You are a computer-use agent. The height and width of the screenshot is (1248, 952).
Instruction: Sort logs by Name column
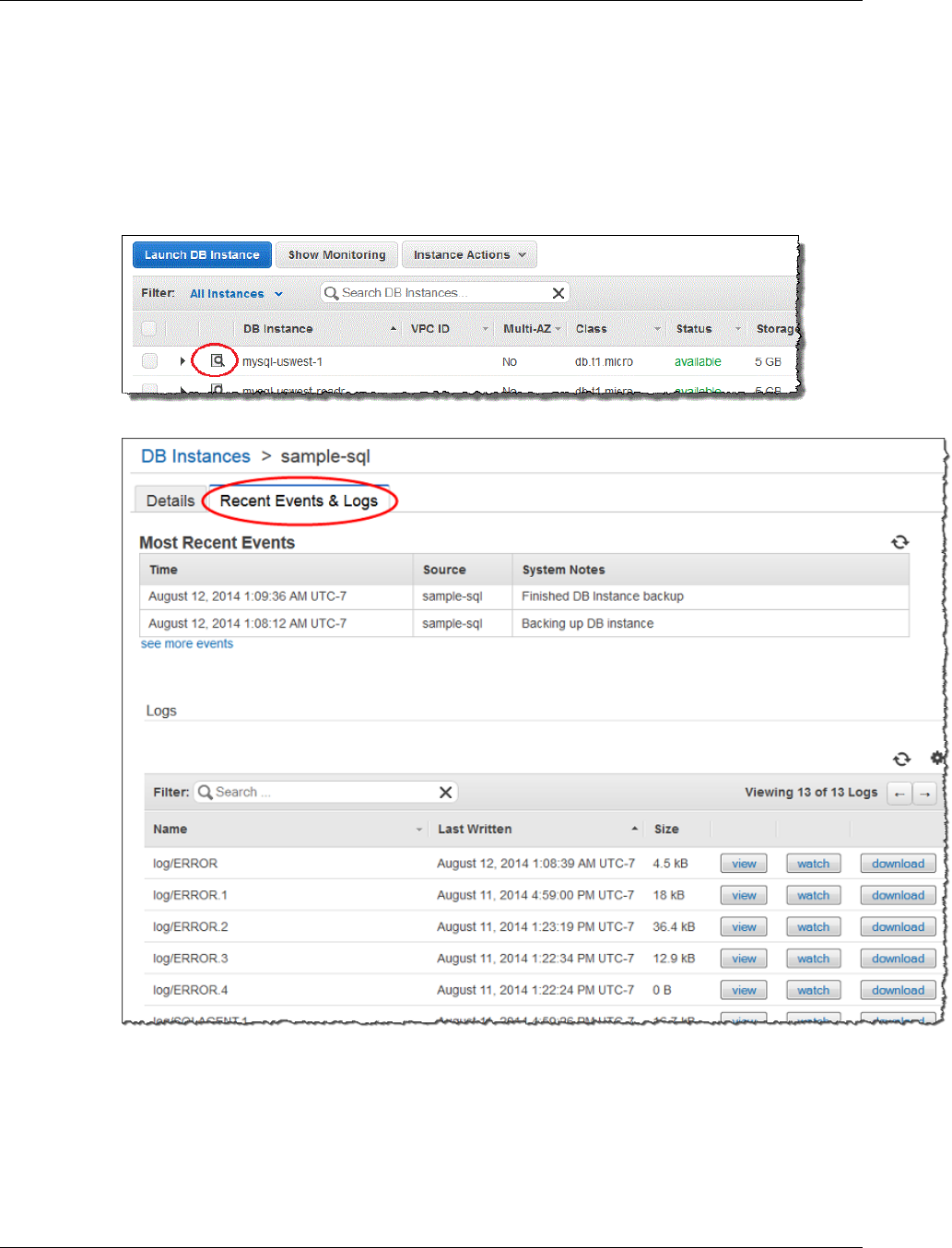point(170,829)
